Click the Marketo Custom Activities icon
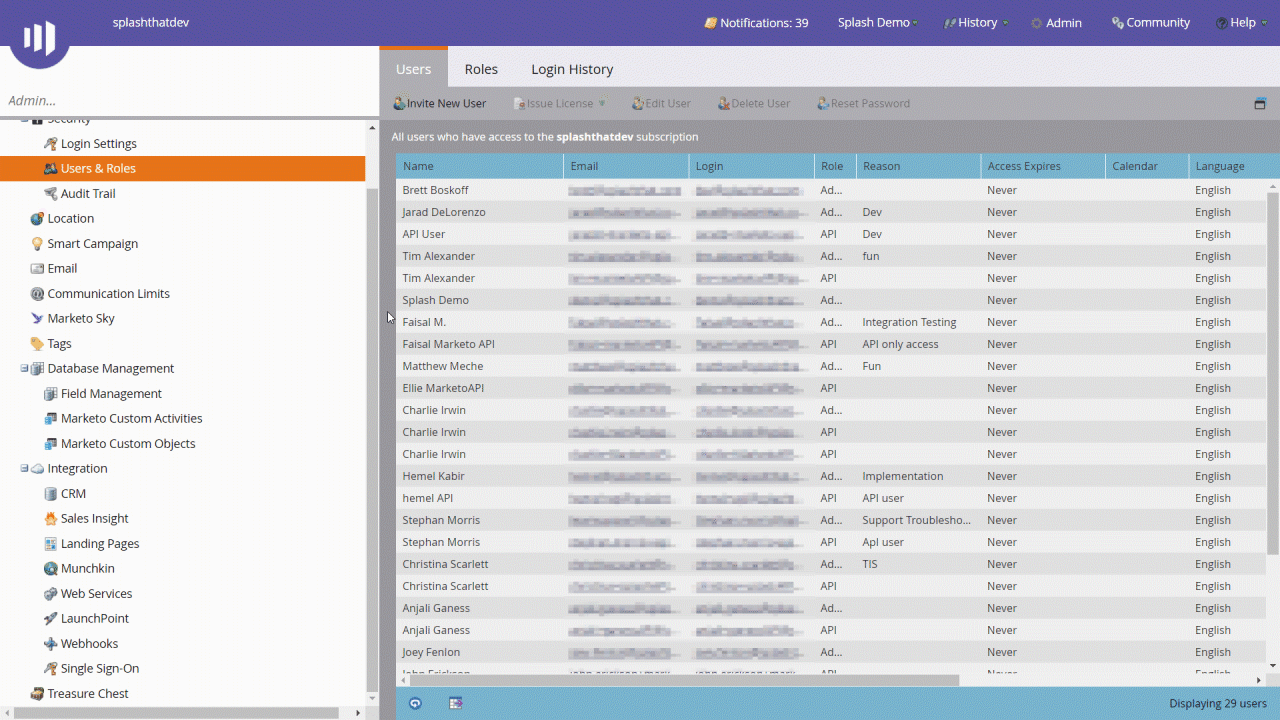 click(x=50, y=419)
